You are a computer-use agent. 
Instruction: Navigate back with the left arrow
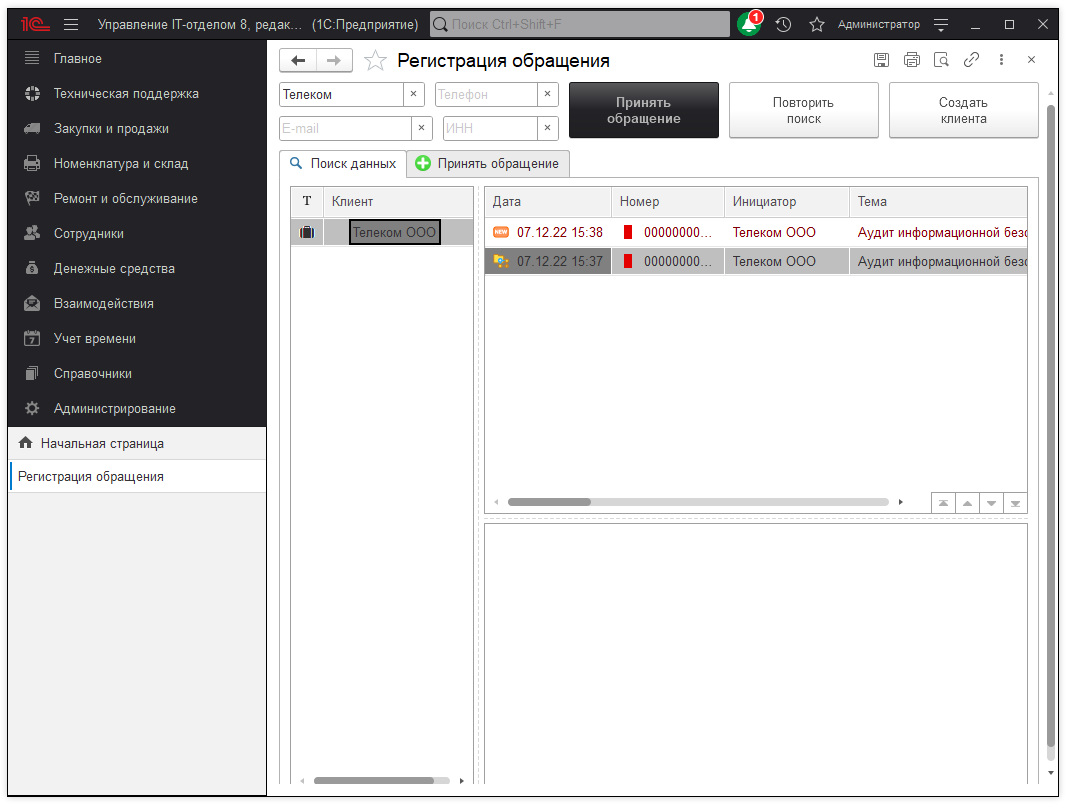coord(298,61)
